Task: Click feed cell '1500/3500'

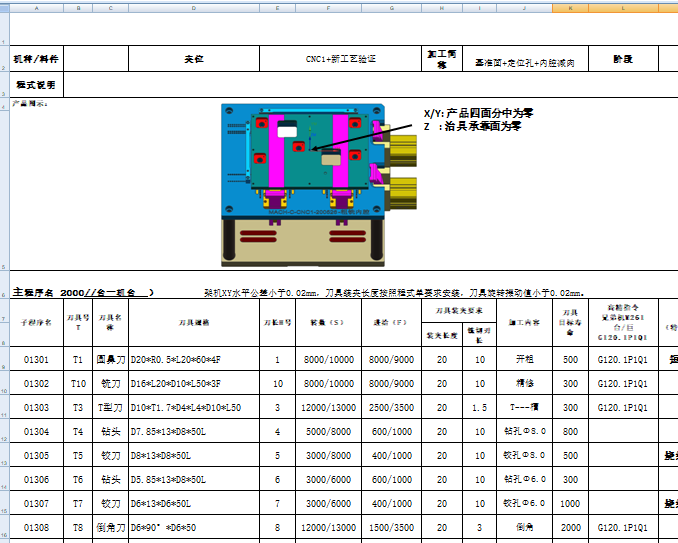Action: pyautogui.click(x=391, y=527)
